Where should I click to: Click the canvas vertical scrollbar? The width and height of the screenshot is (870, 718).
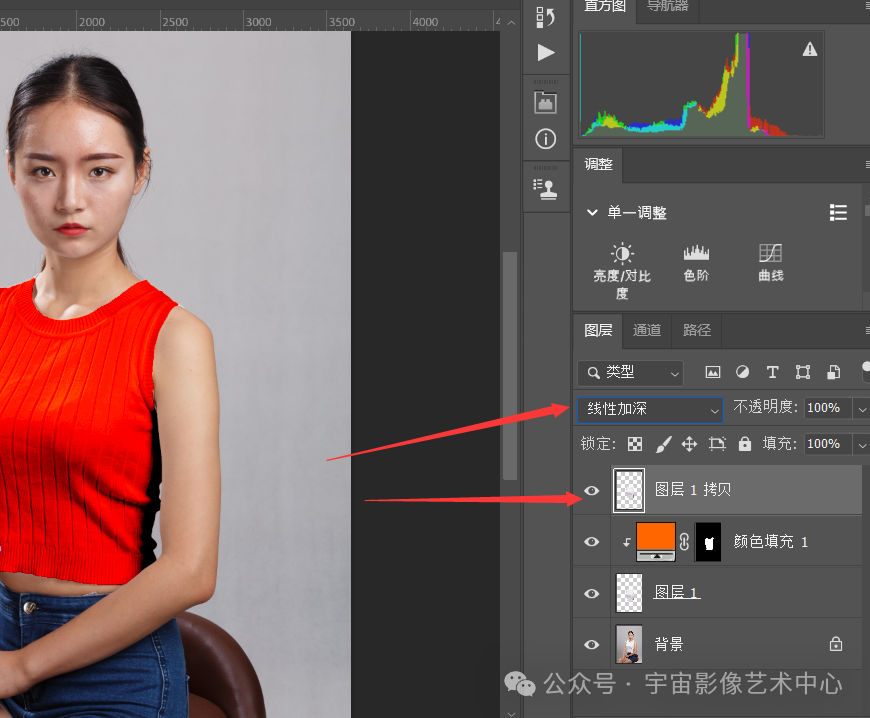[x=510, y=365]
